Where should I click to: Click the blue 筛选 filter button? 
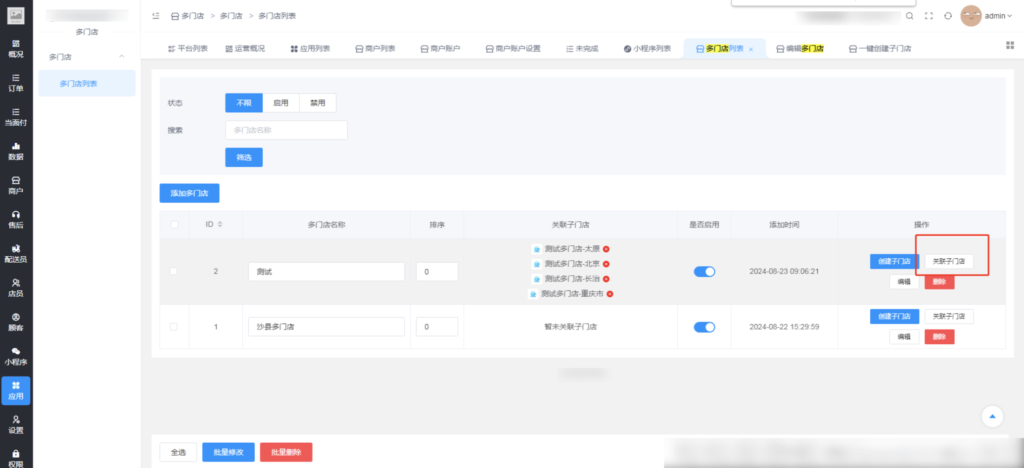tap(244, 157)
